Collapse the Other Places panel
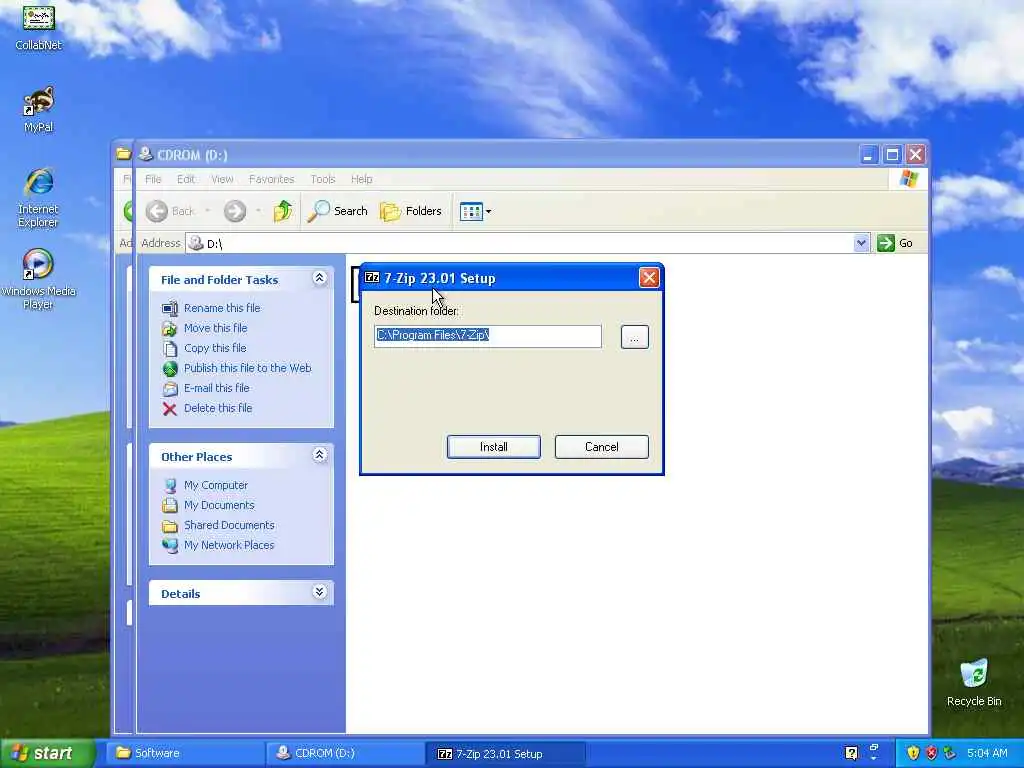The height and width of the screenshot is (768, 1024). [319, 455]
